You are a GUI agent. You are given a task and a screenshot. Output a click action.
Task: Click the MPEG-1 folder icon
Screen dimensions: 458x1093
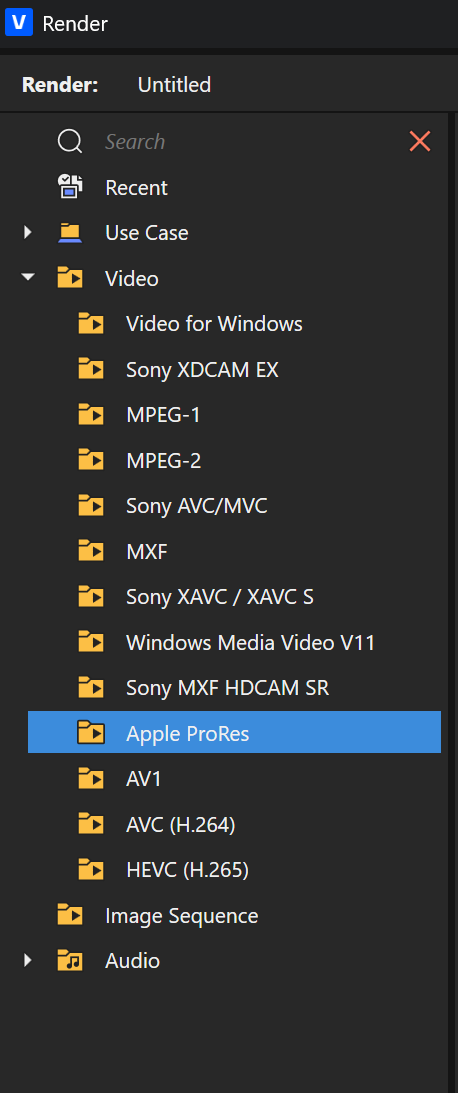click(x=91, y=414)
